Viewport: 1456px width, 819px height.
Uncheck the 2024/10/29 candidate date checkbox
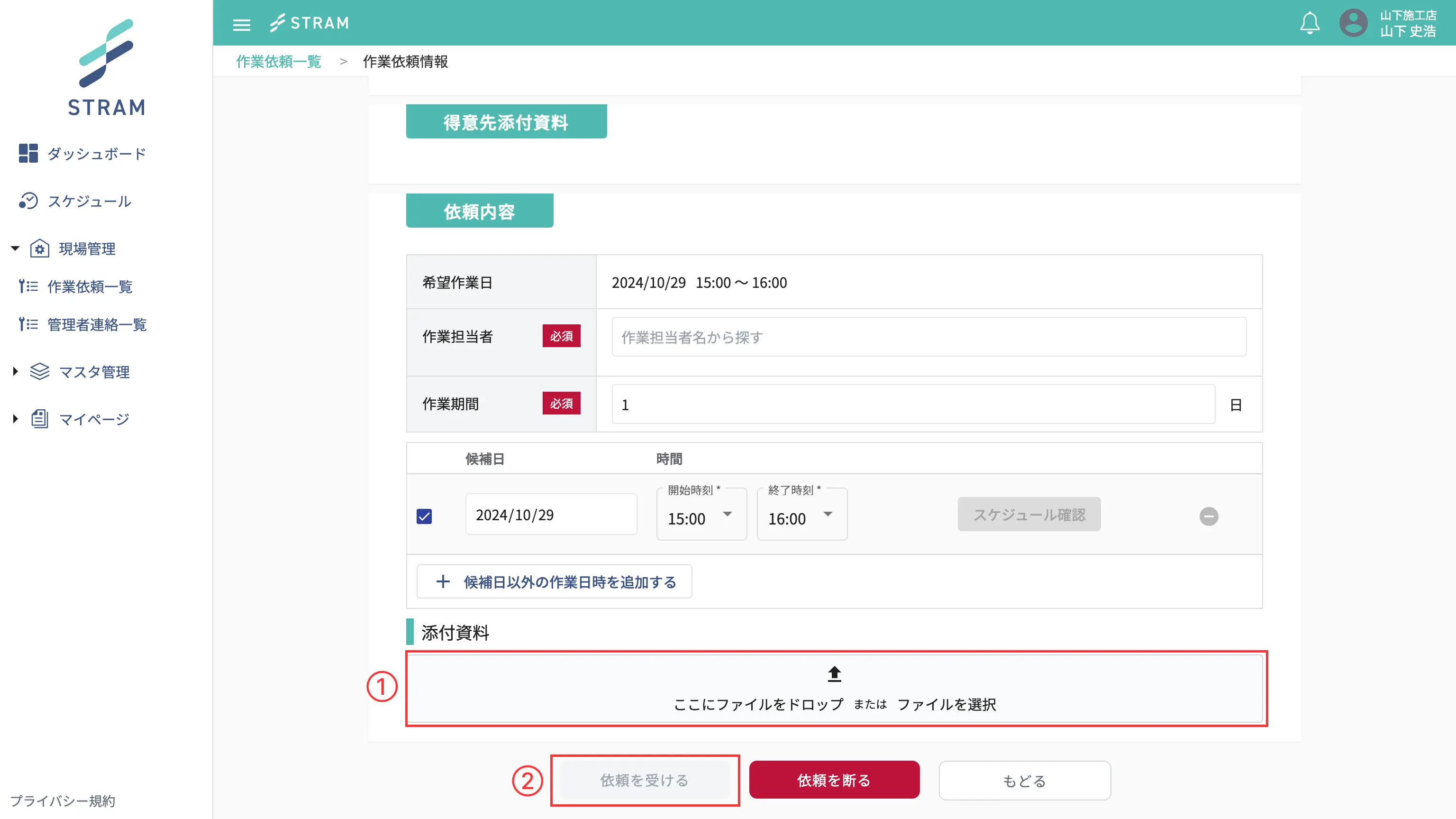pyautogui.click(x=424, y=516)
